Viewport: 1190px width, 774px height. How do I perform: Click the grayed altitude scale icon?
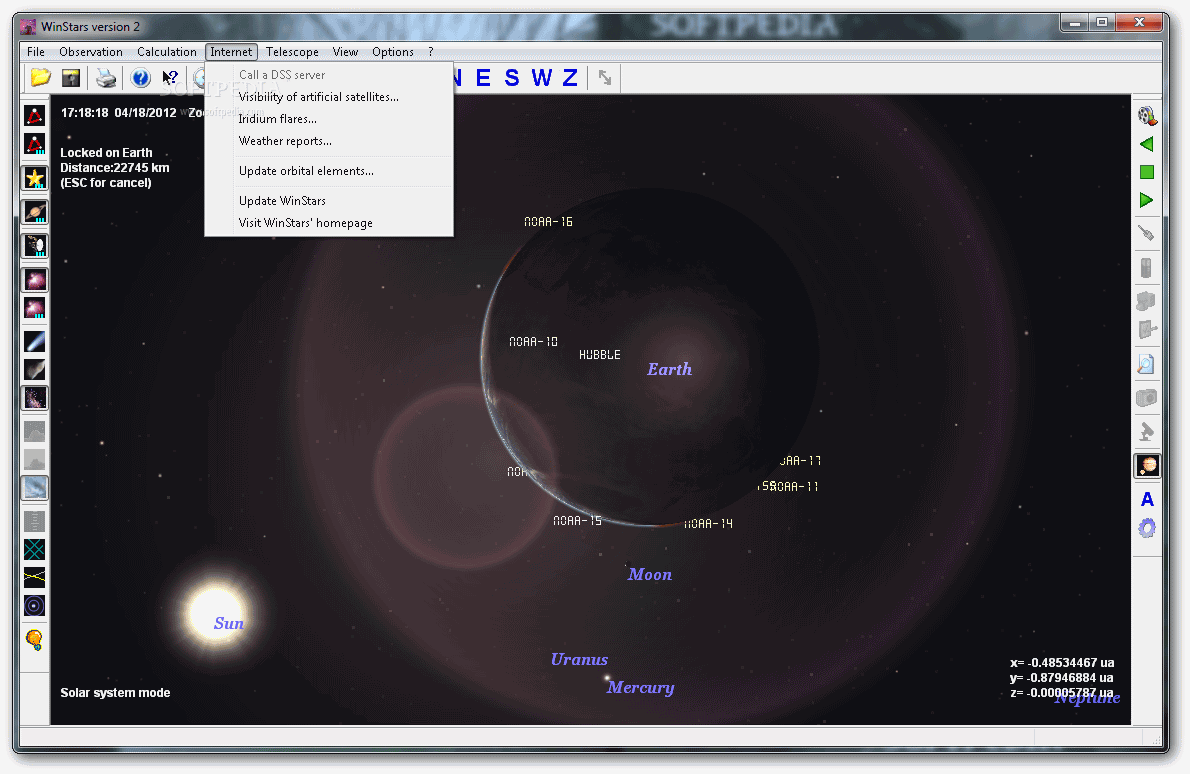tap(34, 521)
